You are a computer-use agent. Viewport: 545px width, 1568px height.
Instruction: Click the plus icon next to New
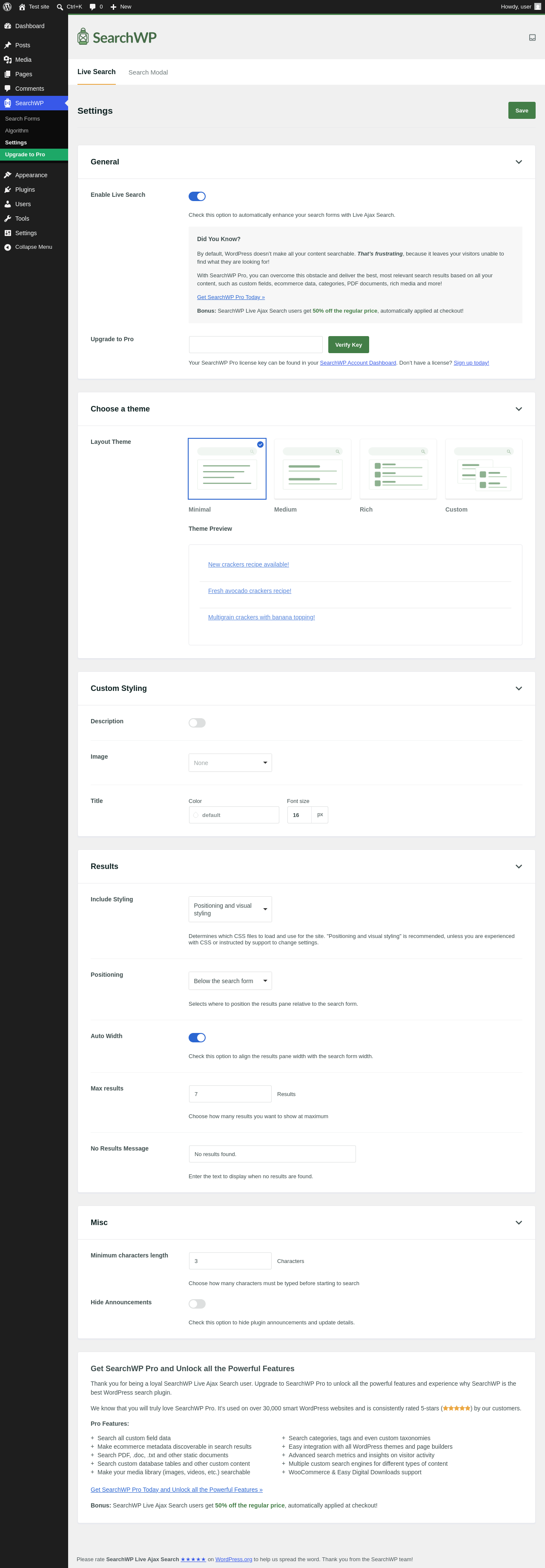tap(113, 7)
